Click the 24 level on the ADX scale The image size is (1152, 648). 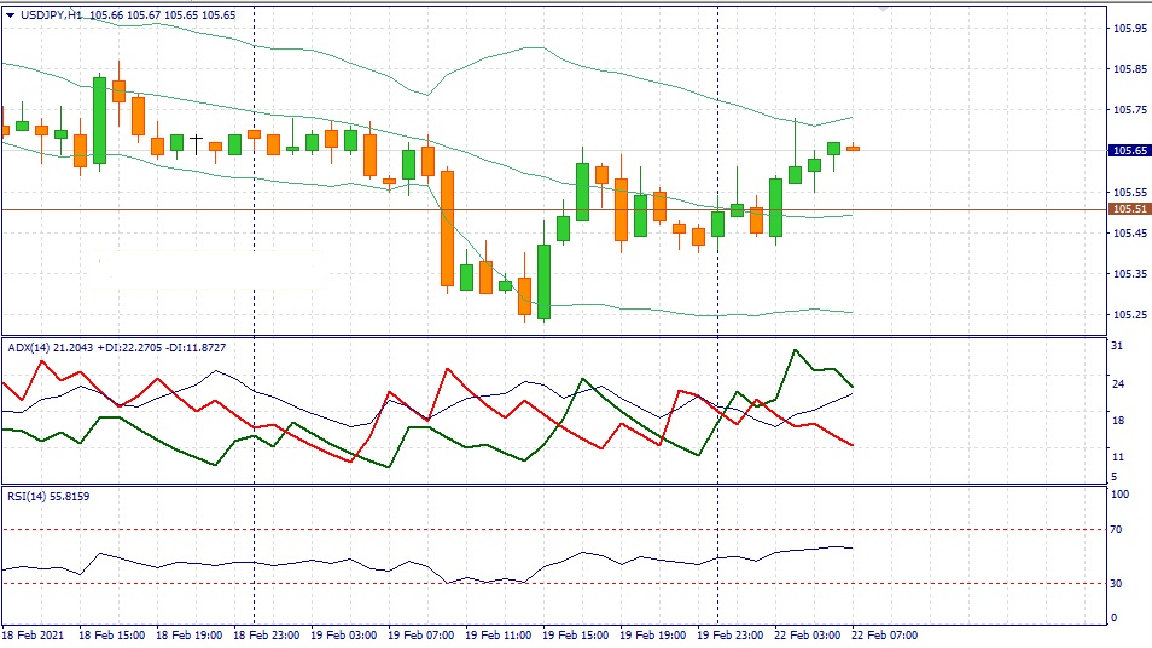coord(1118,384)
